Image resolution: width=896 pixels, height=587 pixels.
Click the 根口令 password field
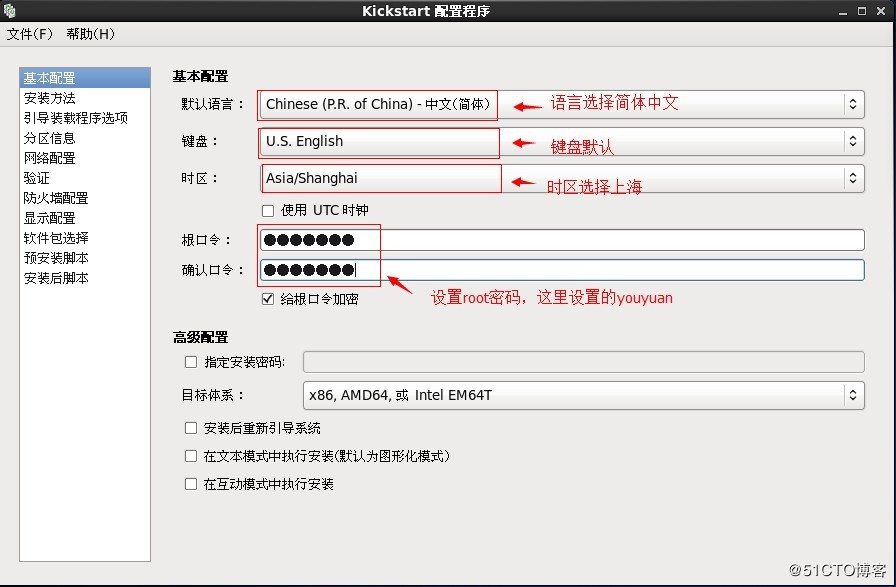[562, 240]
